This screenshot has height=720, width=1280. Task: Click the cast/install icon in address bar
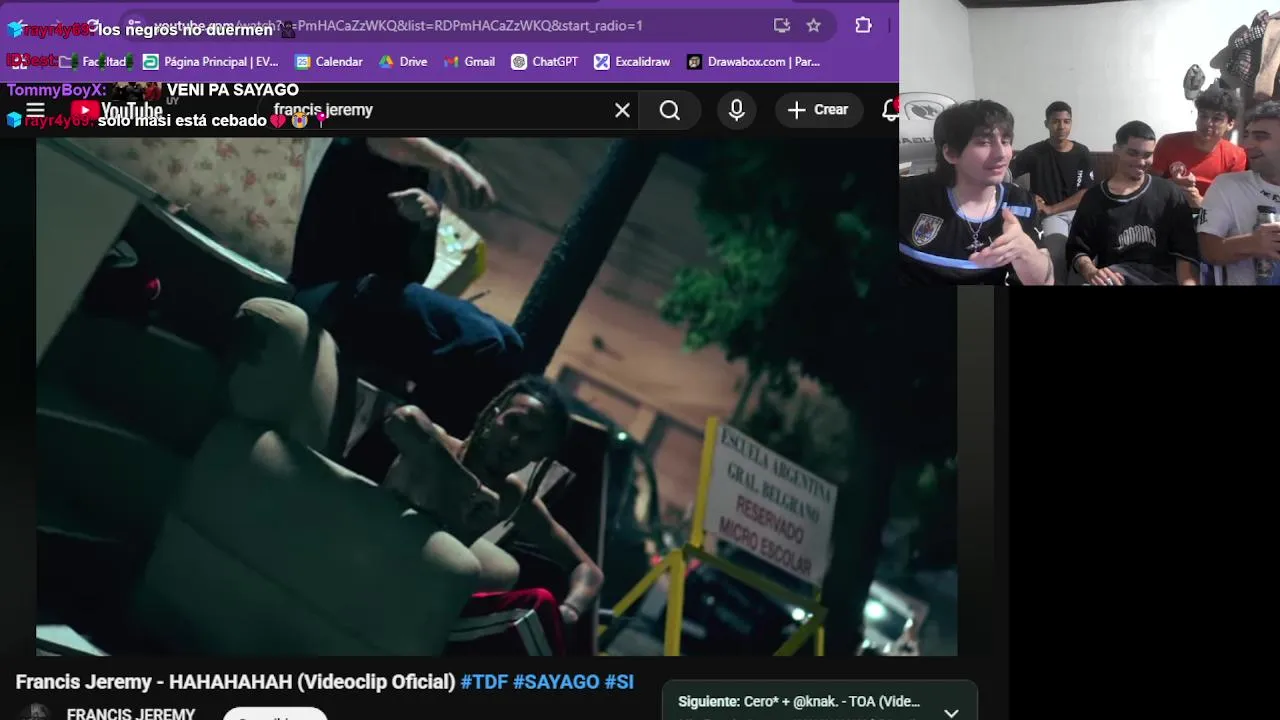pos(782,26)
